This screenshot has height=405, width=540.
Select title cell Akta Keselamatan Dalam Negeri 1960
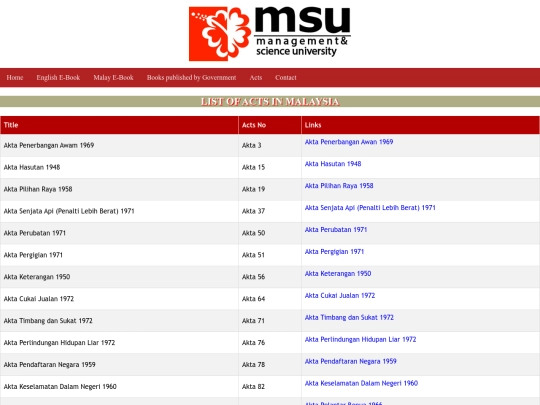pos(119,387)
